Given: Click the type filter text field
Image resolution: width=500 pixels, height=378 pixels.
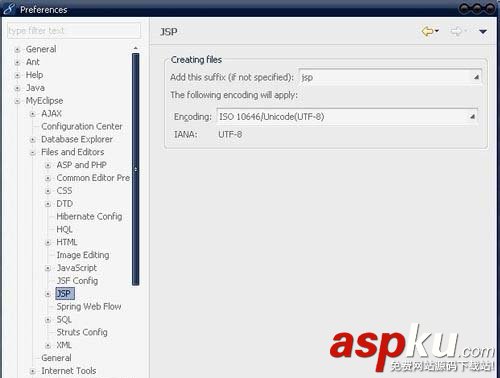Looking at the screenshot, I should tap(74, 31).
